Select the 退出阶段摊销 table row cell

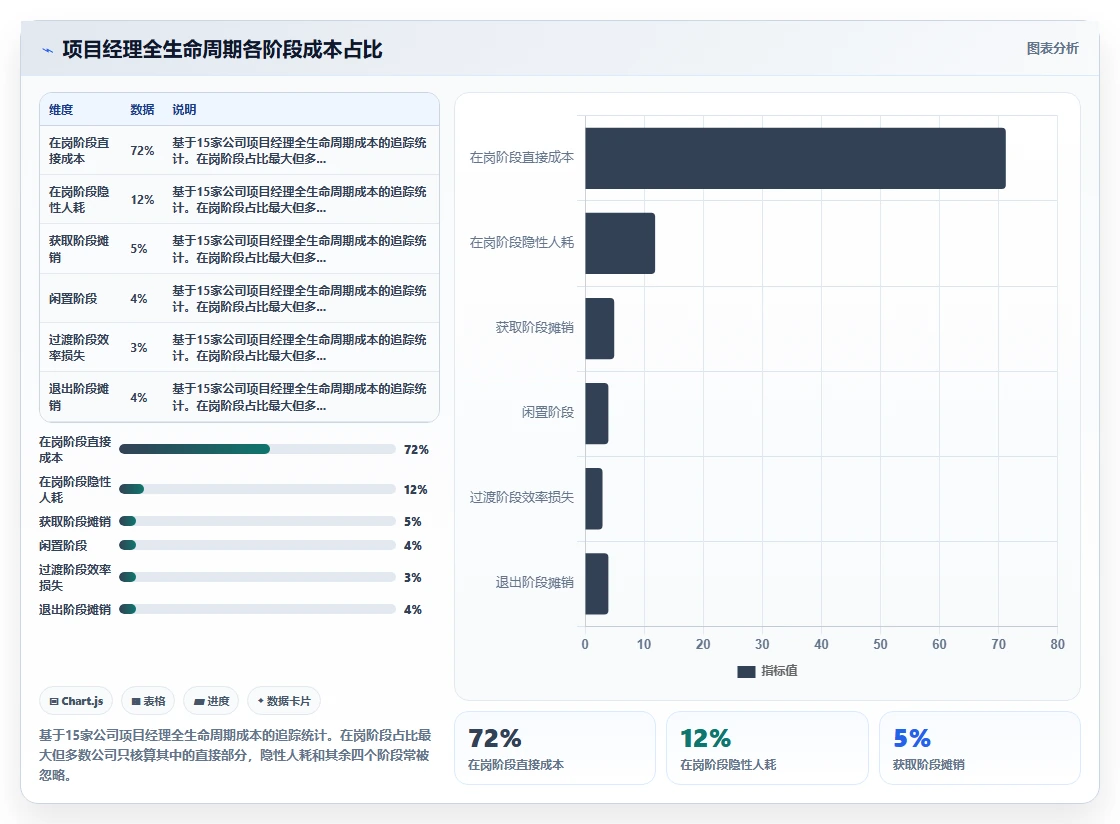[80, 397]
